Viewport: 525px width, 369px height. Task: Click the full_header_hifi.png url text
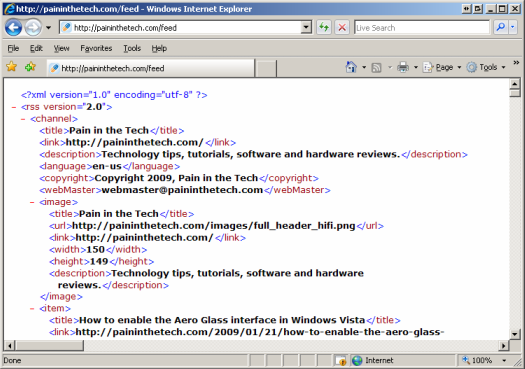point(214,226)
